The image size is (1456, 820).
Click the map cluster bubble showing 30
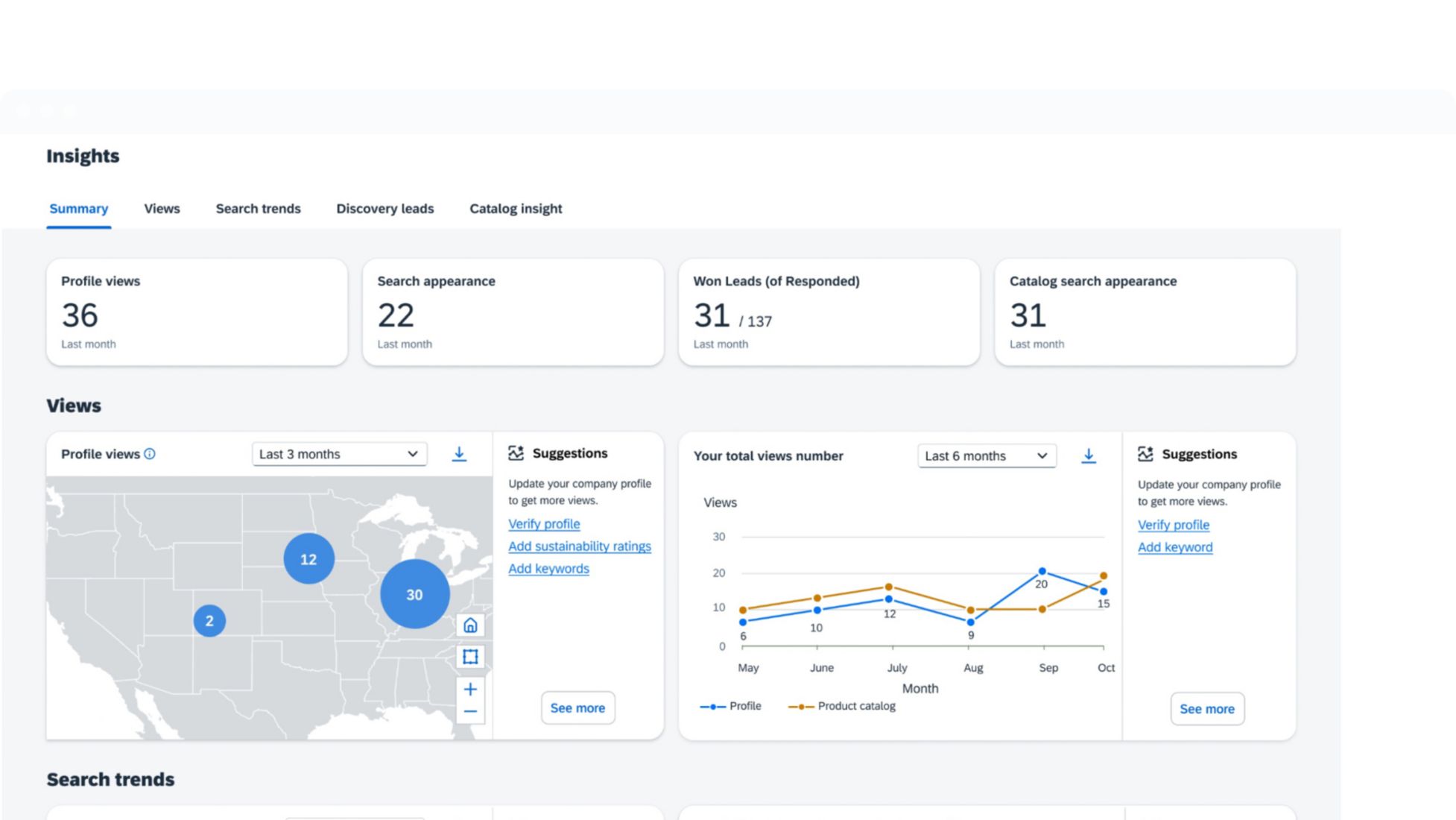tap(414, 594)
